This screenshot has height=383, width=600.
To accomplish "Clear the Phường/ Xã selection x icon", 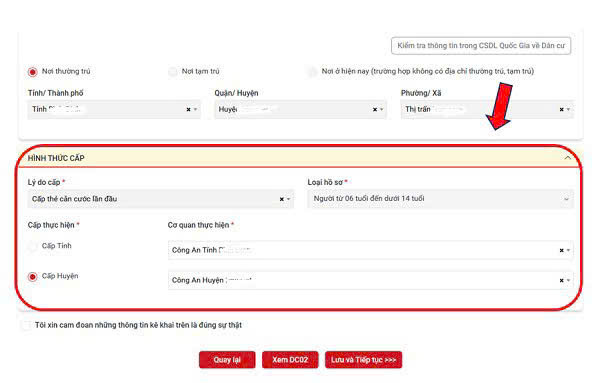I will 561,109.
